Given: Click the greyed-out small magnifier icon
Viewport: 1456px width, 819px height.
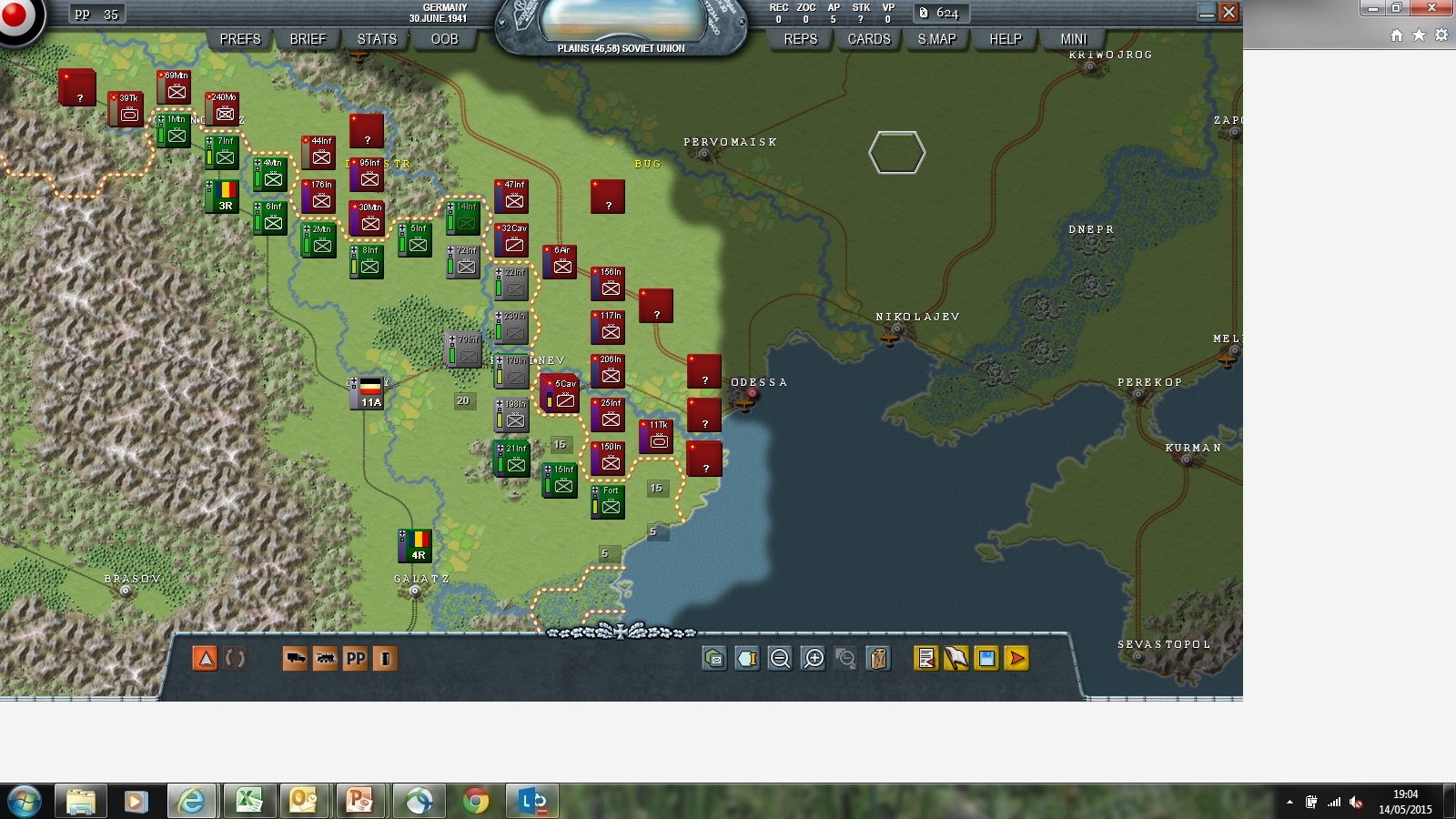Looking at the screenshot, I should [845, 658].
